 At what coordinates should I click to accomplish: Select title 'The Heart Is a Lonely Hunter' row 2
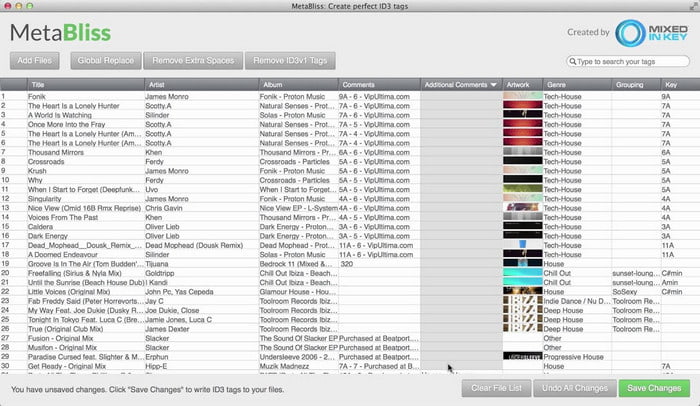pos(73,106)
